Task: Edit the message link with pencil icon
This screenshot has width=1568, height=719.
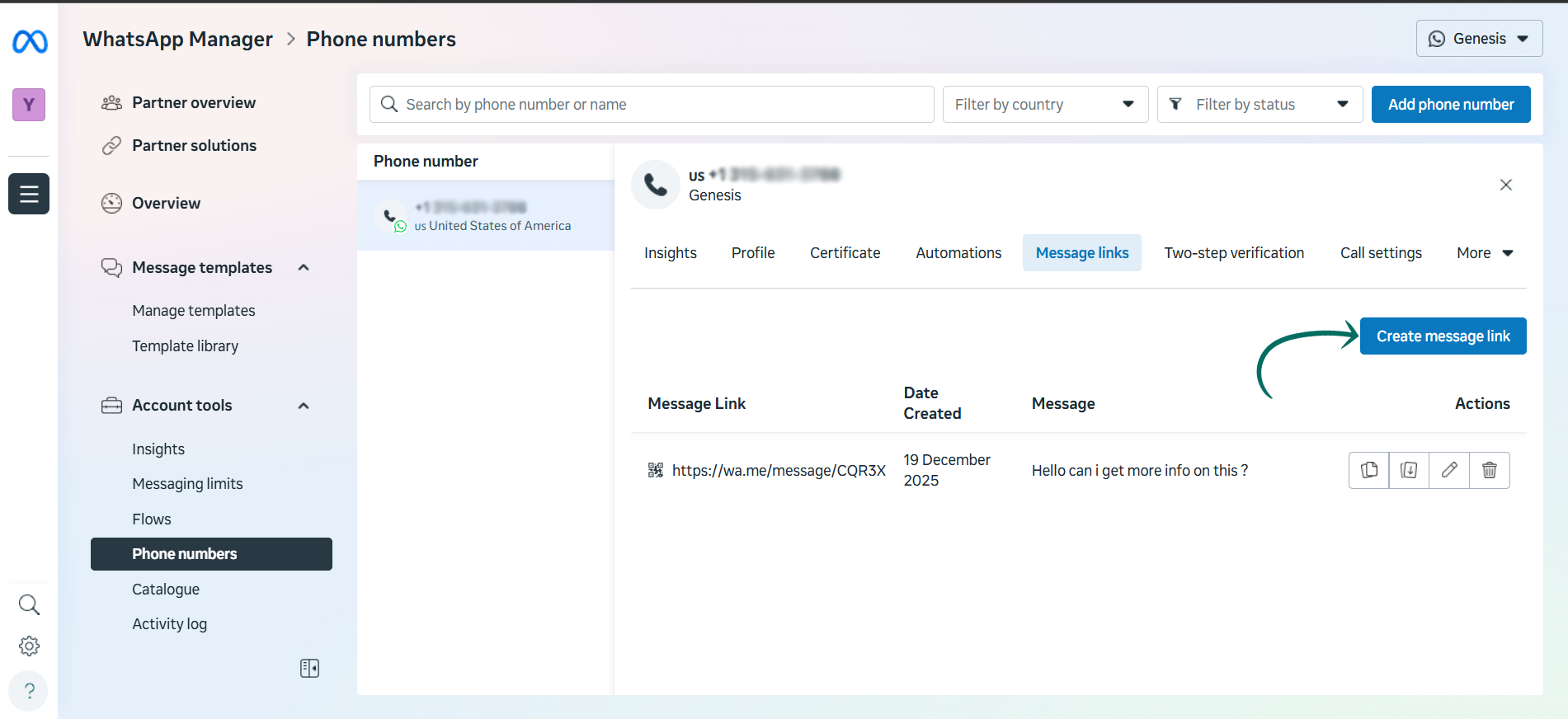Action: (x=1449, y=470)
